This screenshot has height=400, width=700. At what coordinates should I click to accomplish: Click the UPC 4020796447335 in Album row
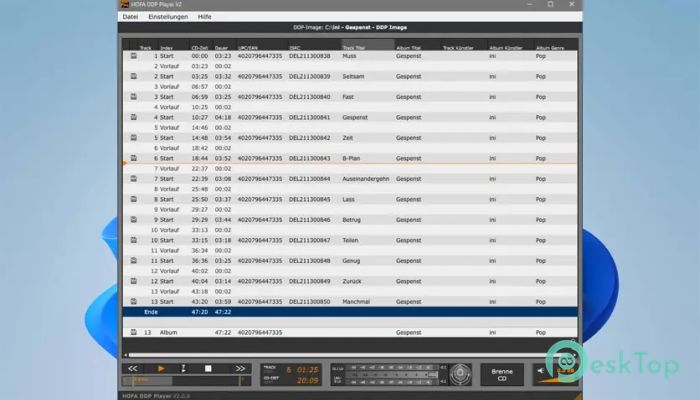click(x=260, y=332)
